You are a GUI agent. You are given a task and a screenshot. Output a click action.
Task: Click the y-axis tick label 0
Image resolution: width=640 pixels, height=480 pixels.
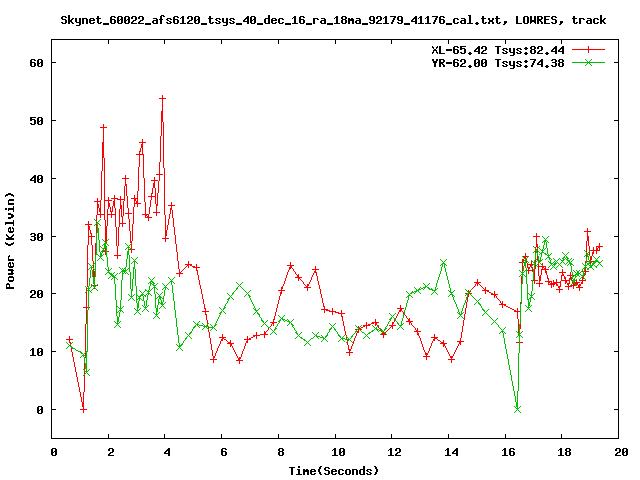click(x=40, y=410)
